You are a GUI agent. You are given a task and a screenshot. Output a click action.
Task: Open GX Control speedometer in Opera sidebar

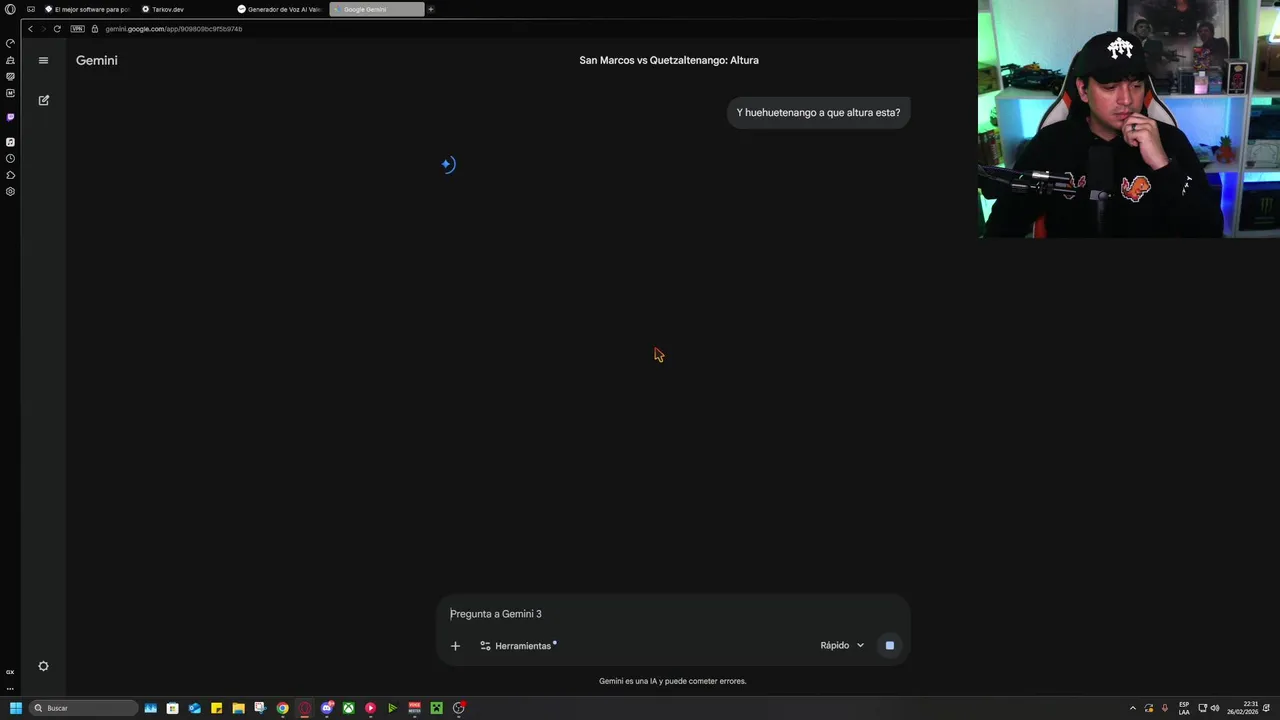(x=10, y=43)
